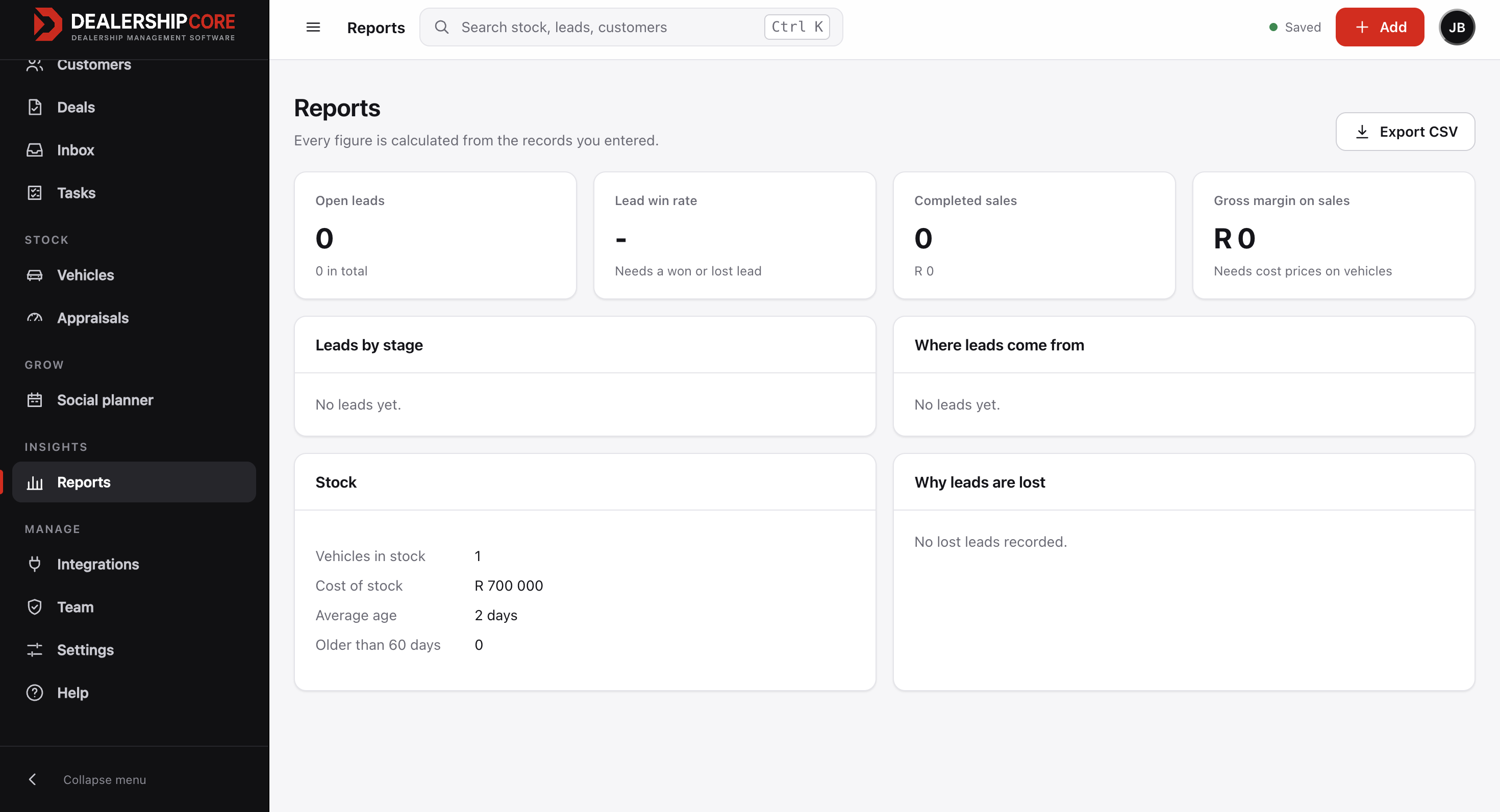Click the Tasks checklist icon
This screenshot has width=1500, height=812.
click(x=35, y=193)
